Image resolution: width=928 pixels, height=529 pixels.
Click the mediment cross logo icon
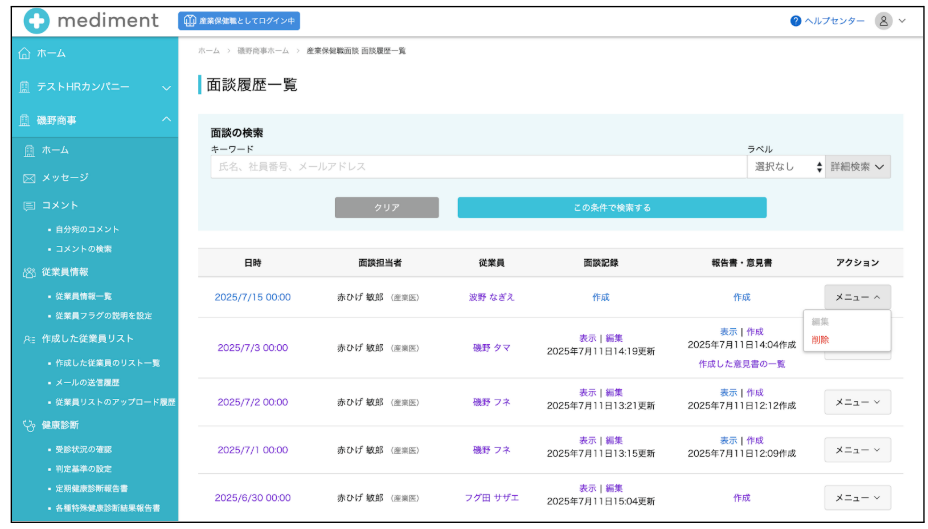[36, 21]
